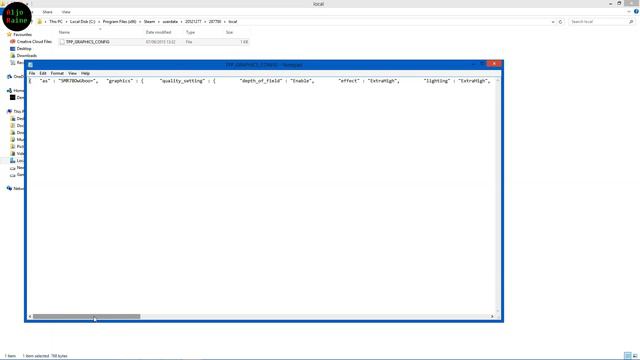This screenshot has height=360, width=640.
Task: Click the right arrow of Notepad's horizontal scrollbar
Action: (x=492, y=316)
